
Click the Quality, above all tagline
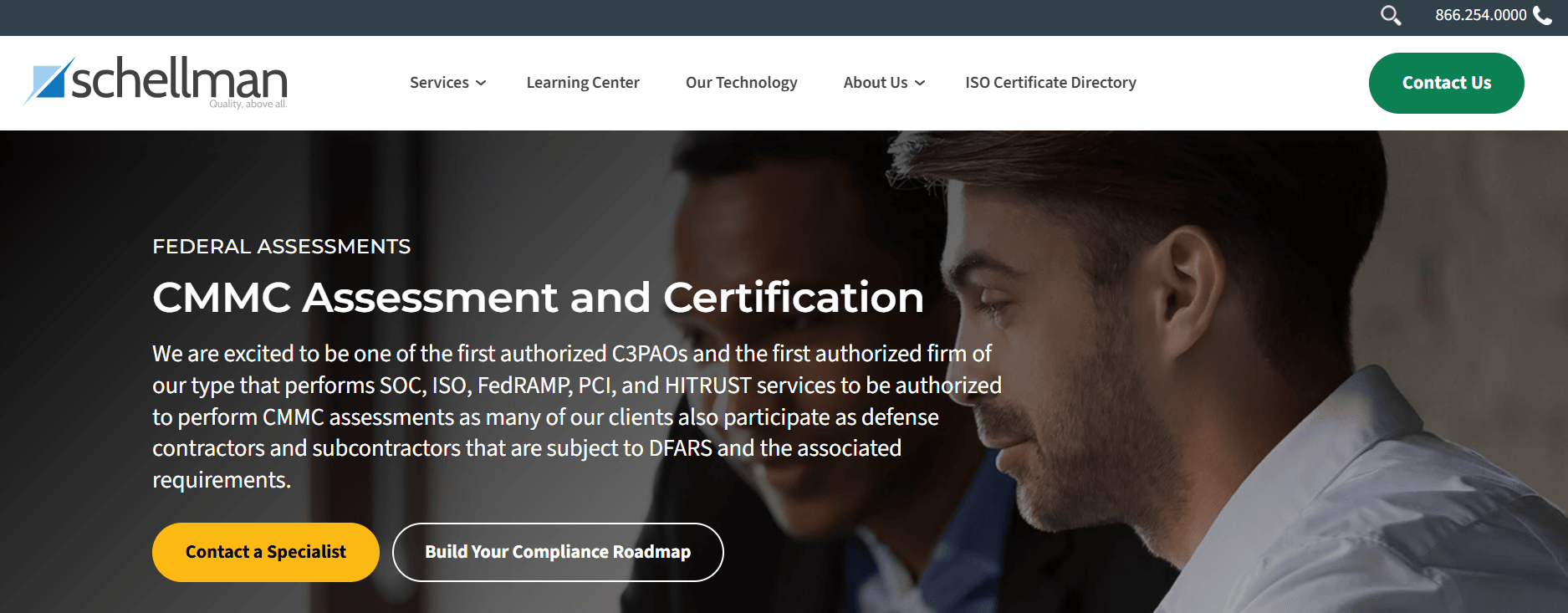248,105
